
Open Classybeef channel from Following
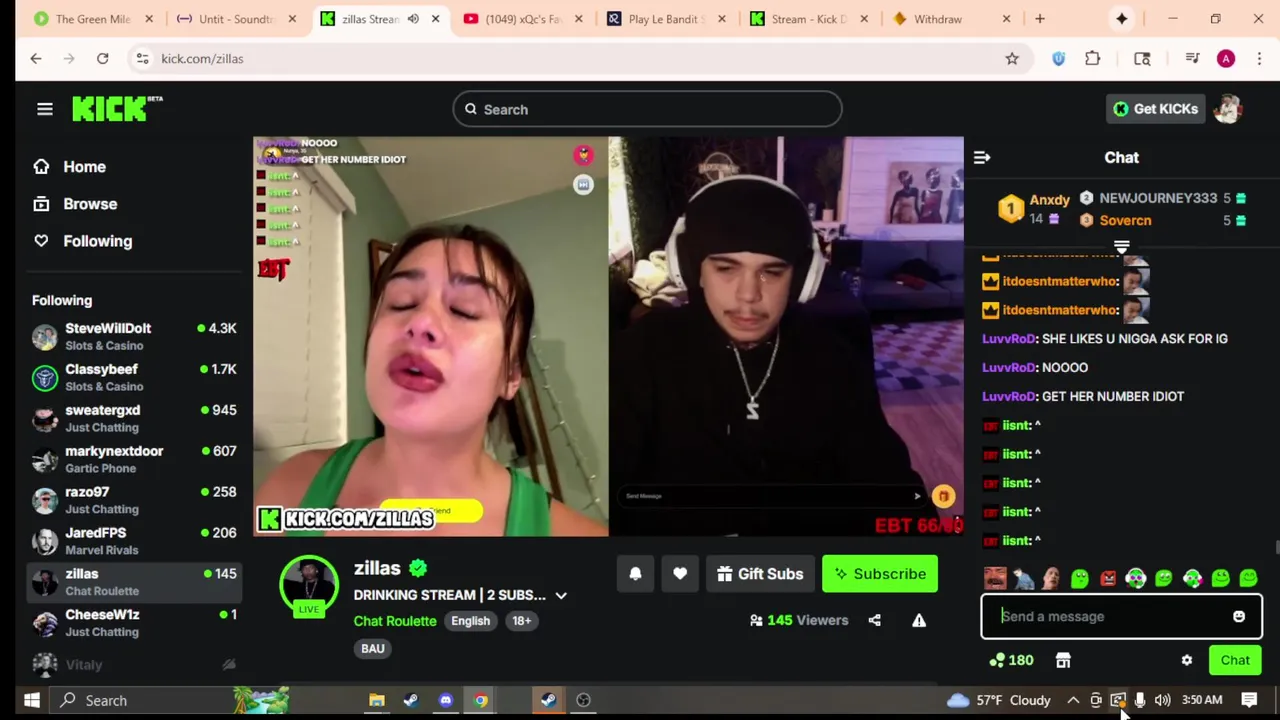pyautogui.click(x=134, y=377)
